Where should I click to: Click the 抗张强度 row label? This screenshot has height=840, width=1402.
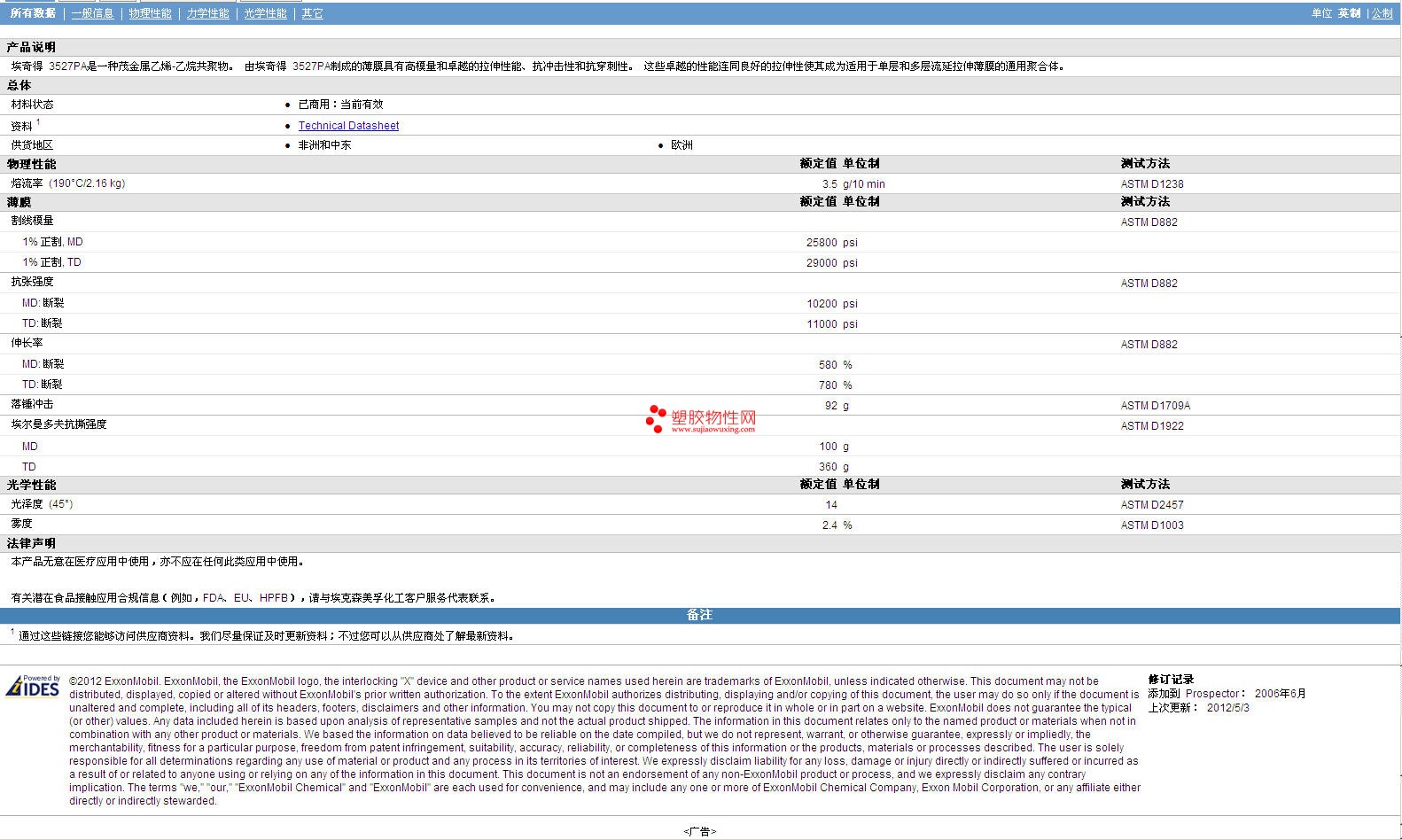[x=33, y=282]
